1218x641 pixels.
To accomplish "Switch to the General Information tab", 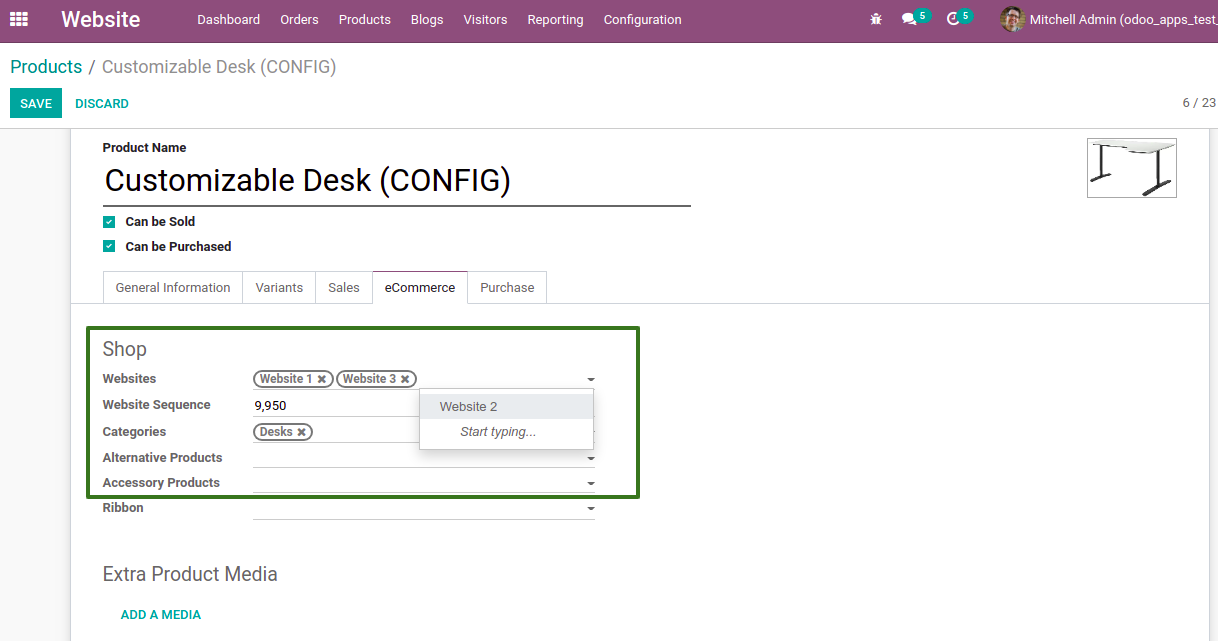I will coord(173,287).
